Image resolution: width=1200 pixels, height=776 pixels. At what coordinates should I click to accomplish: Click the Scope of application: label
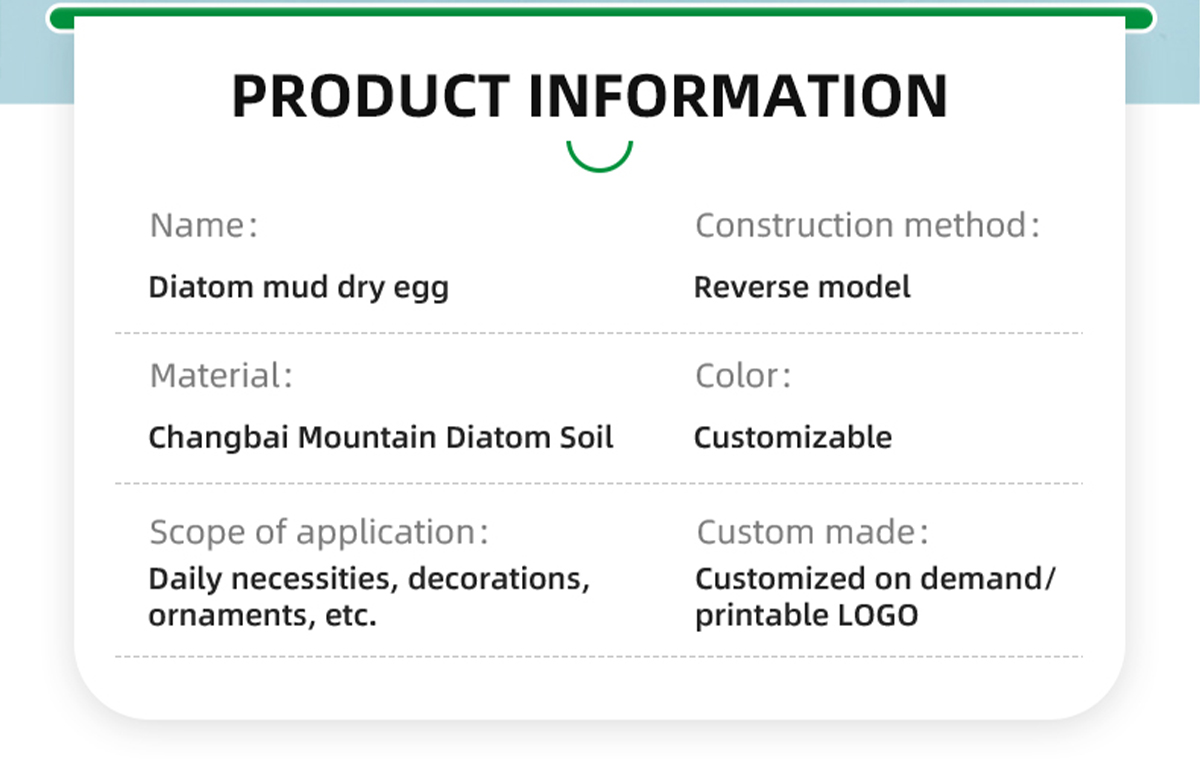319,532
